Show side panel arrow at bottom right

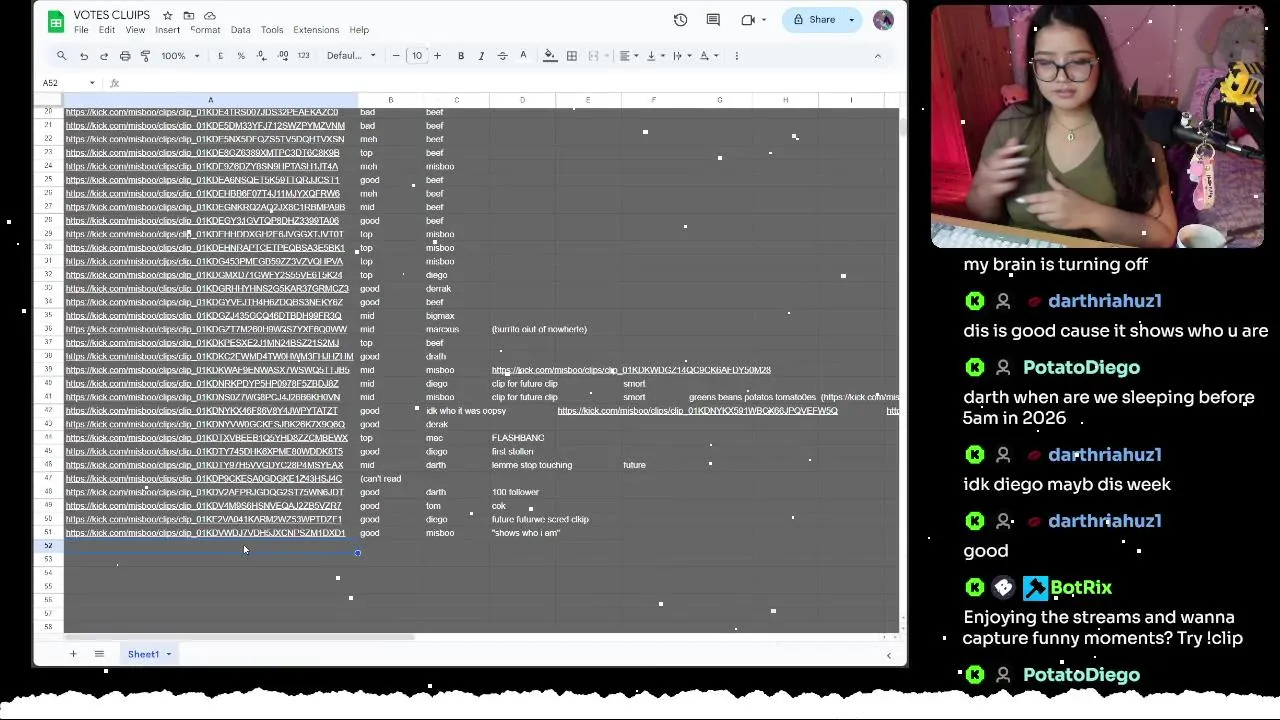pyautogui.click(x=888, y=655)
